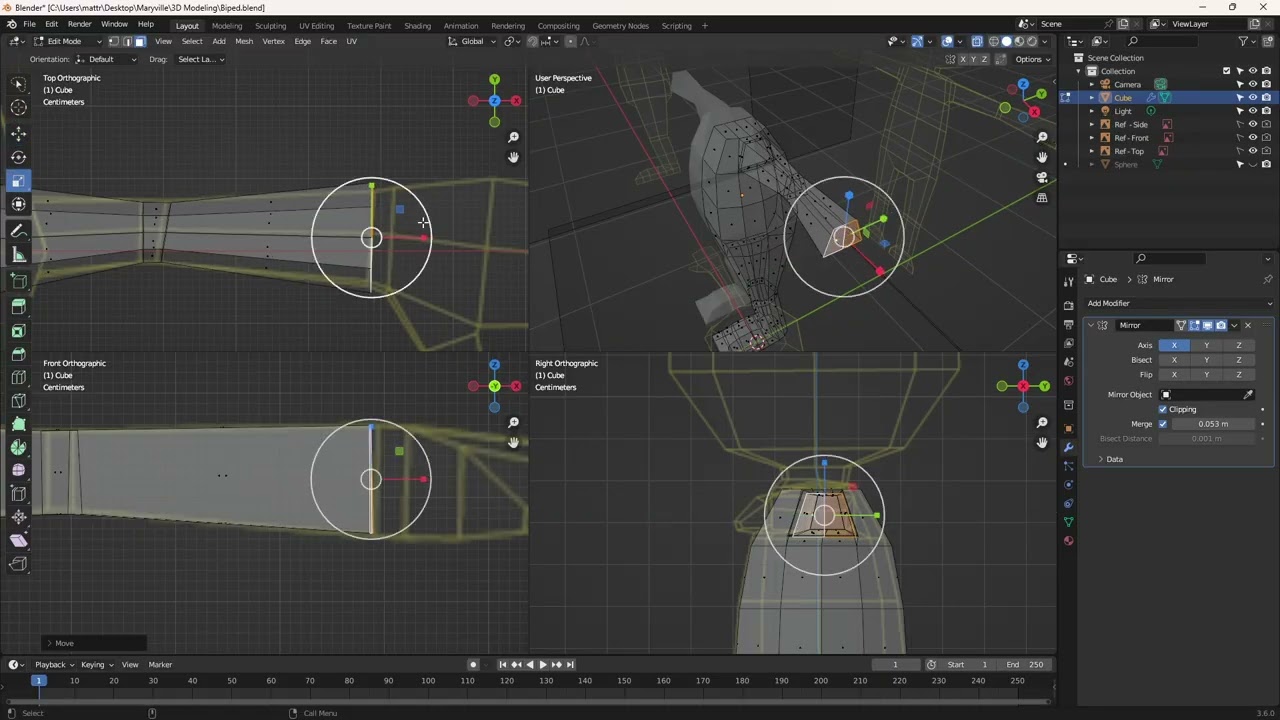Enable Flip Z option
Image resolution: width=1280 pixels, height=720 pixels.
click(1239, 374)
